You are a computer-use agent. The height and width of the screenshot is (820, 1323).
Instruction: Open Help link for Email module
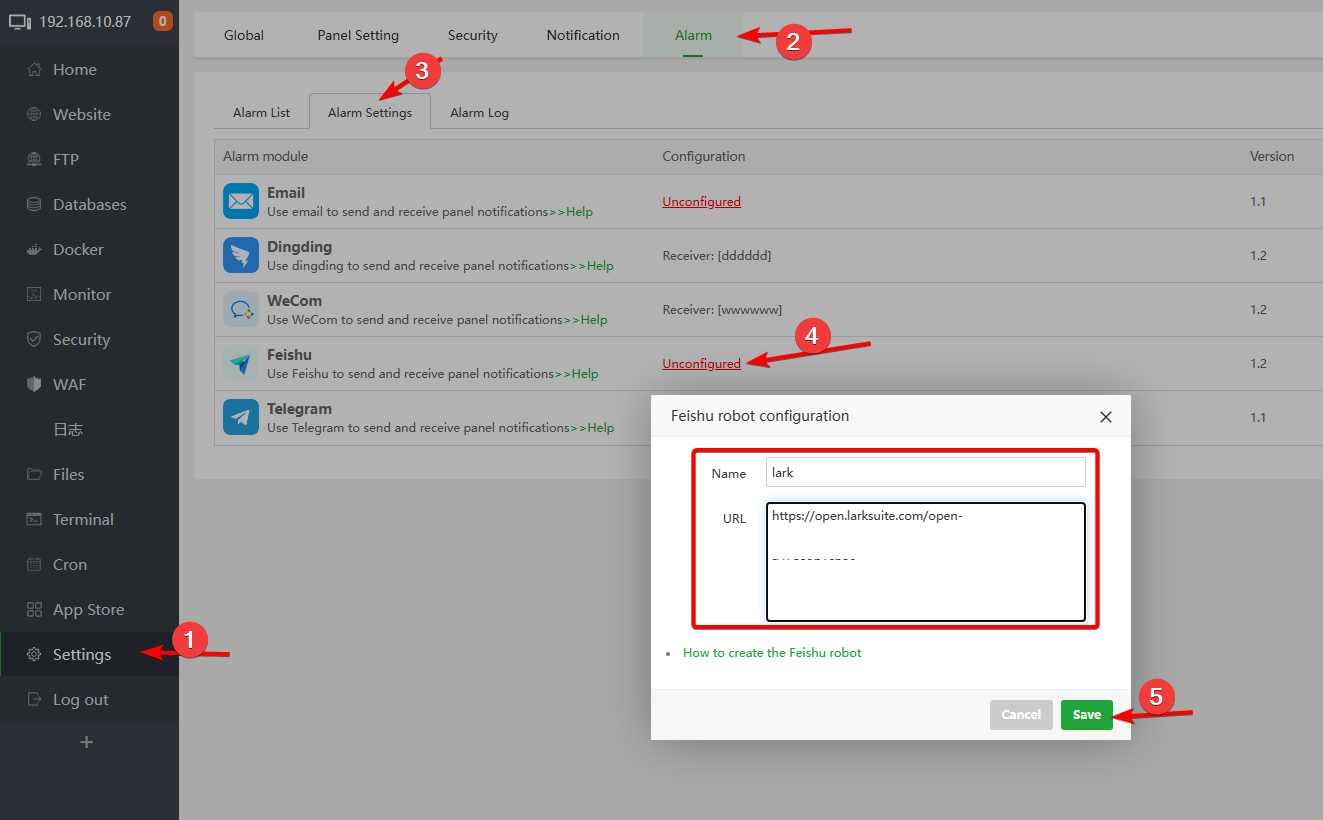coord(579,212)
